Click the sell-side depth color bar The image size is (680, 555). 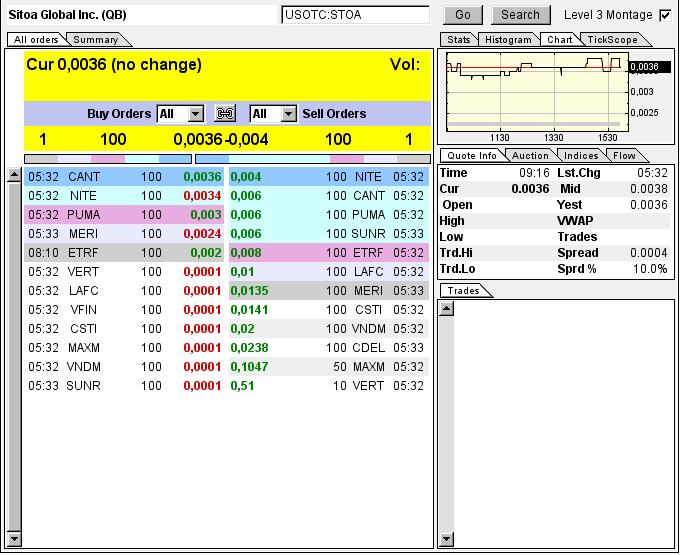[x=313, y=159]
